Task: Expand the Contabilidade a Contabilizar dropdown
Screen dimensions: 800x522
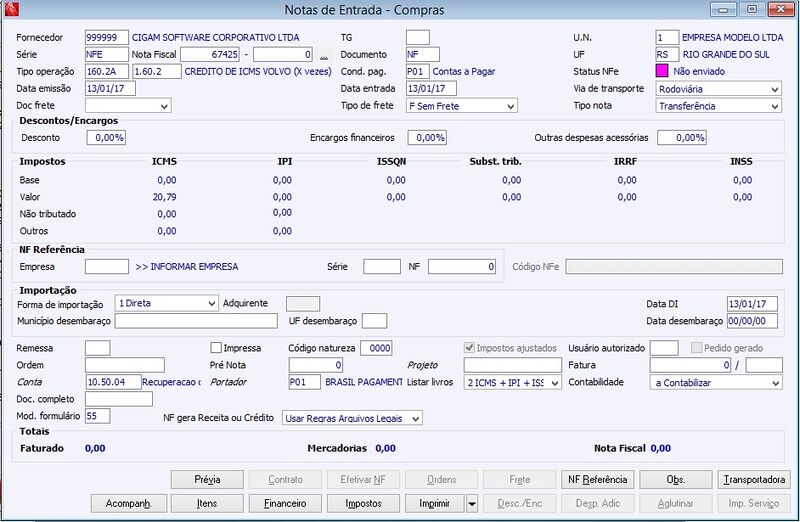Action: (x=716, y=382)
